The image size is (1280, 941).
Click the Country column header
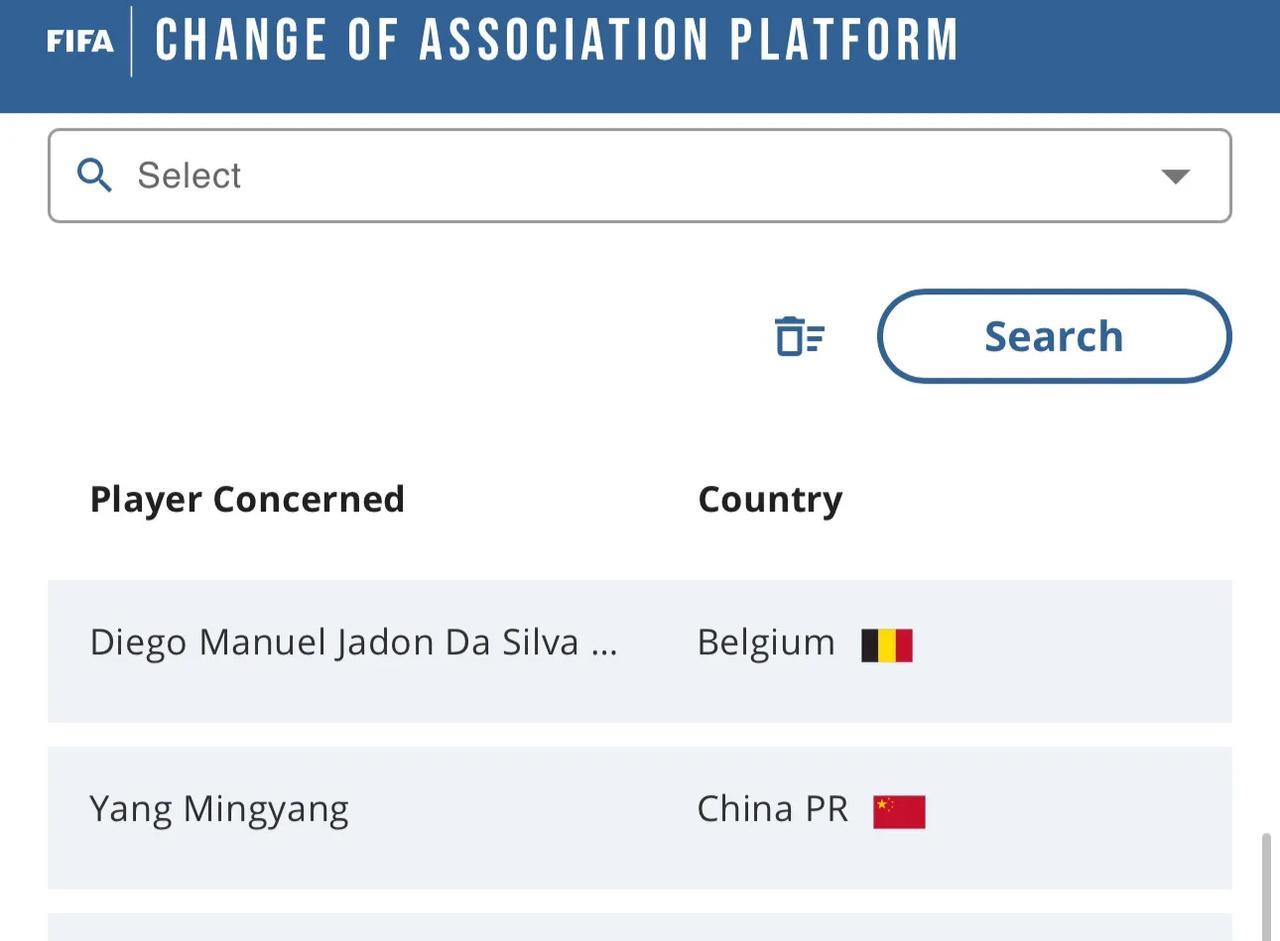coord(770,499)
